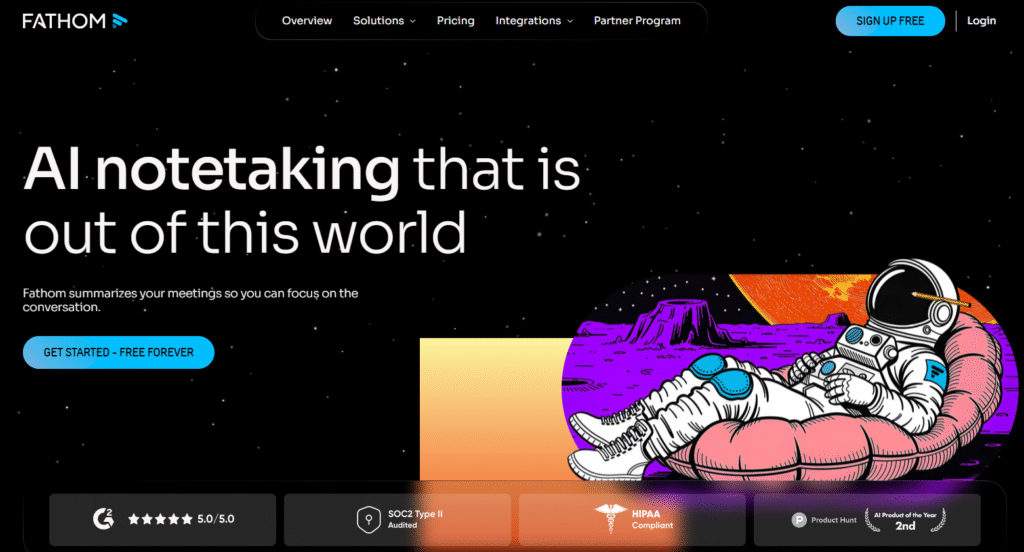
Task: Expand the Solutions dropdown chevron
Action: (x=413, y=22)
